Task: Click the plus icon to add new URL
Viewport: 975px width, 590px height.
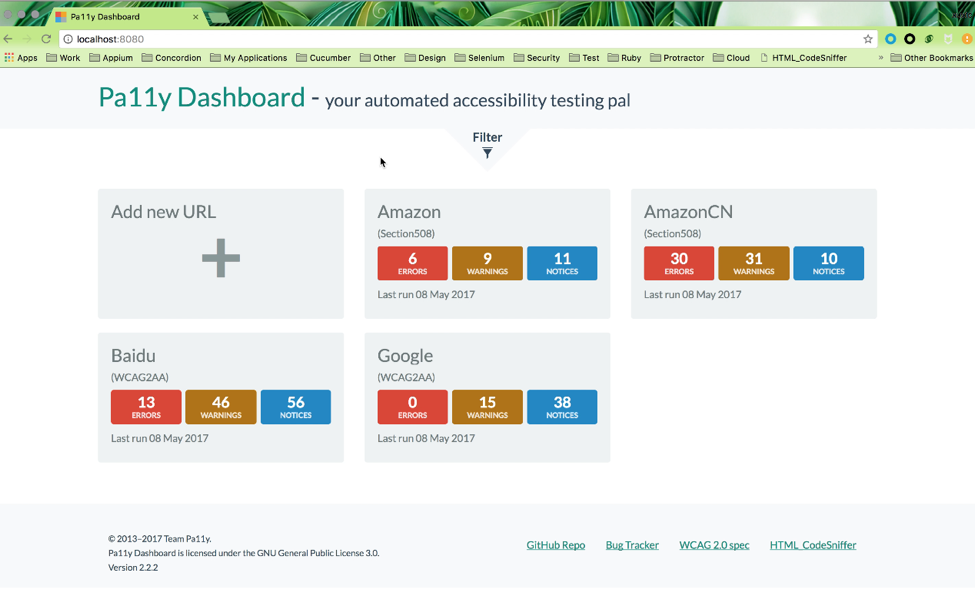Action: (220, 258)
